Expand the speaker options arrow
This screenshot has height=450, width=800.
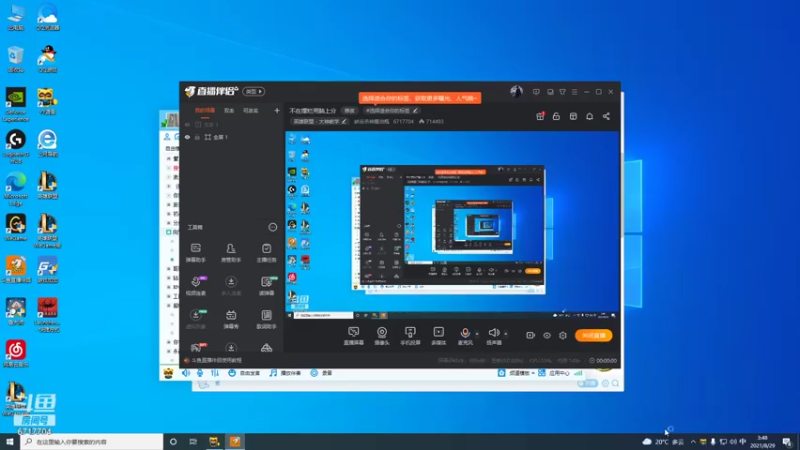tap(506, 334)
